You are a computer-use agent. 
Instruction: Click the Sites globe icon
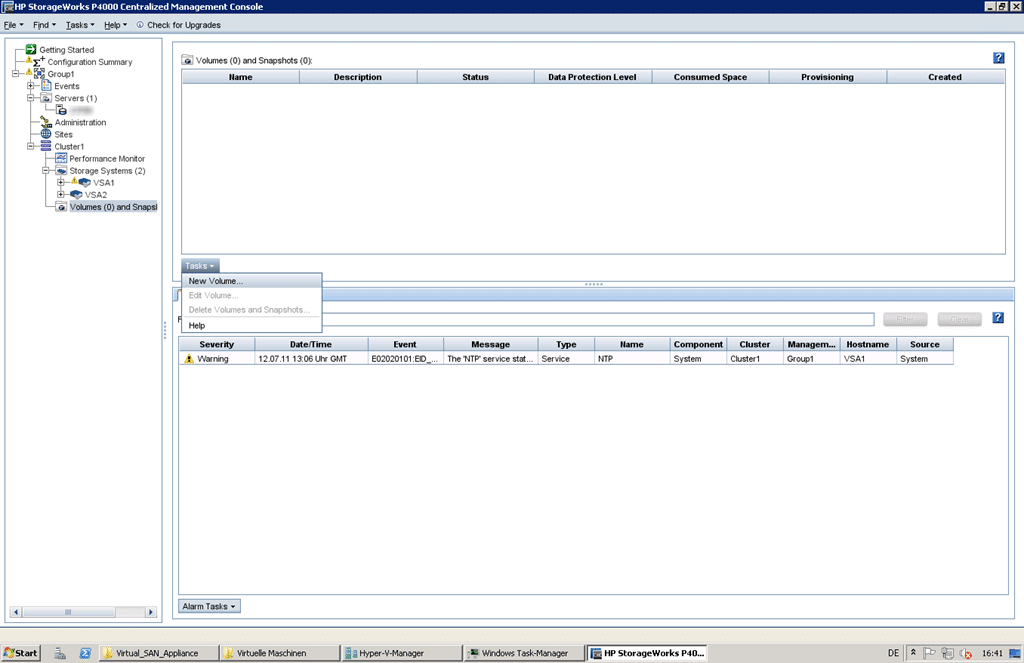46,134
